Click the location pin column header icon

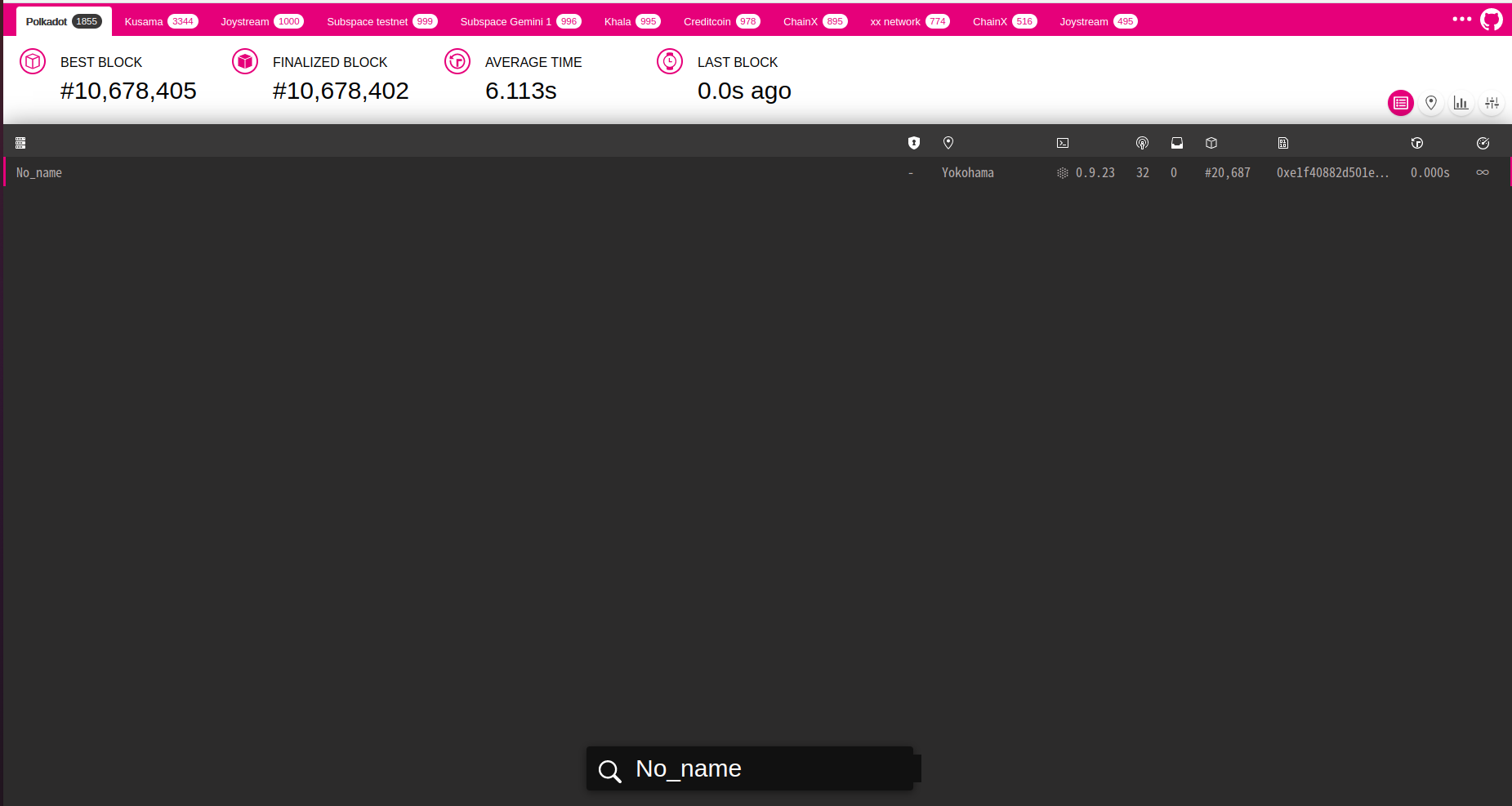pos(948,142)
